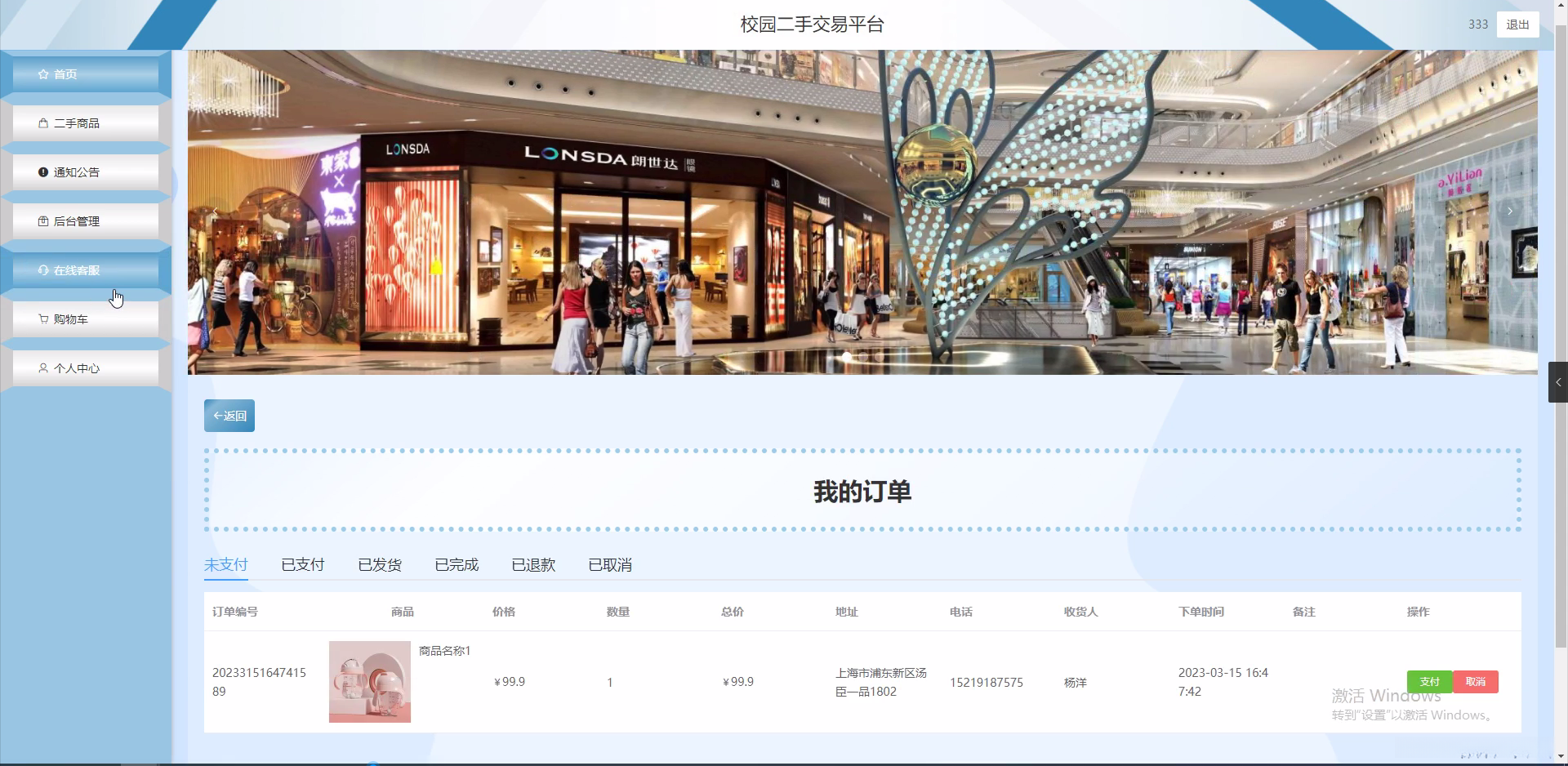Image resolution: width=1568 pixels, height=766 pixels.
Task: Click the phone number 15219187575
Action: point(987,683)
